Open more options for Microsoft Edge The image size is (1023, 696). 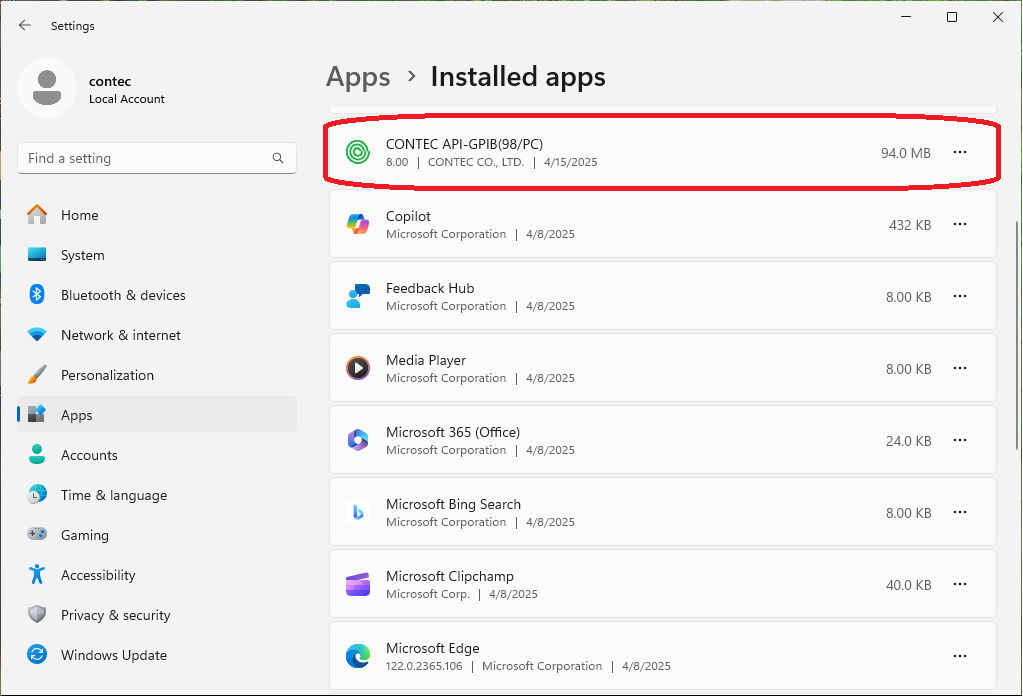(960, 656)
